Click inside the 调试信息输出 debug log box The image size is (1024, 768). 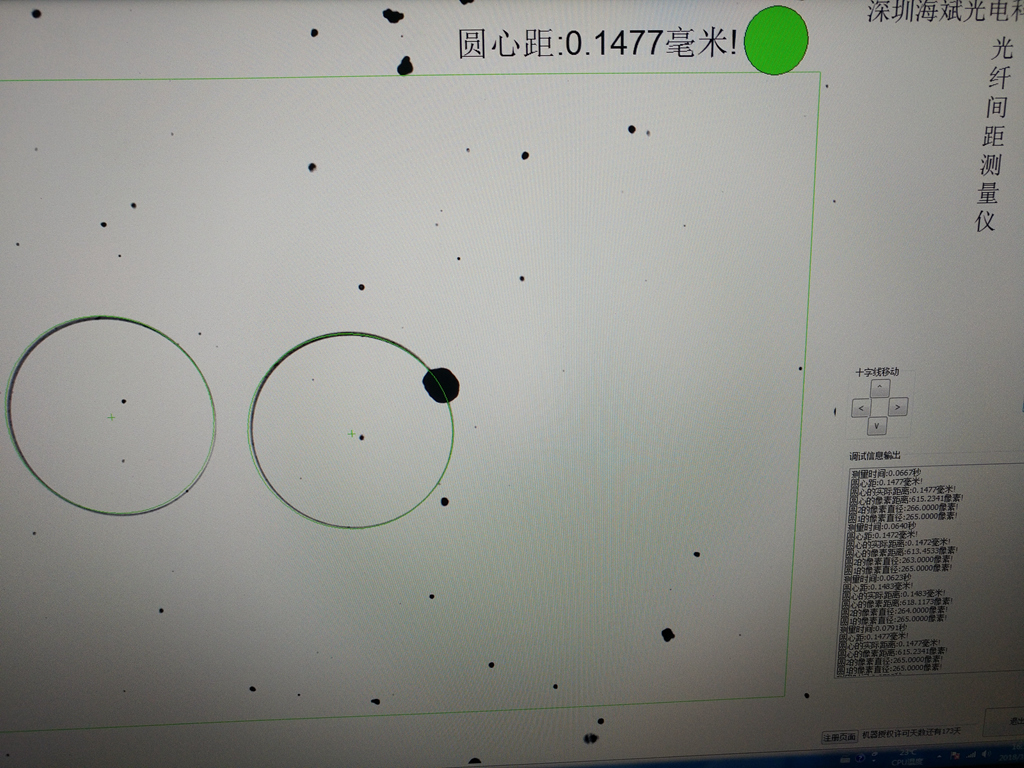pyautogui.click(x=929, y=570)
